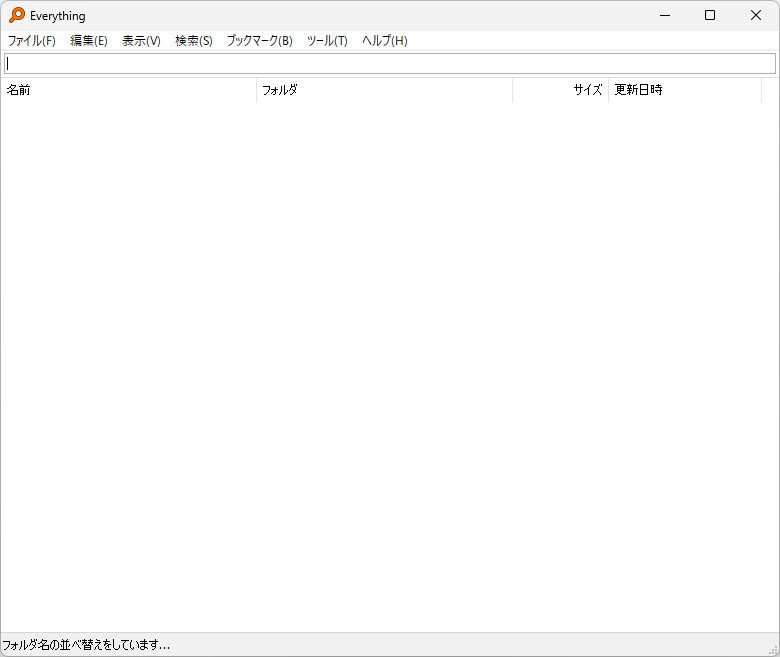Open the ヘルプ(H) menu

[x=385, y=41]
